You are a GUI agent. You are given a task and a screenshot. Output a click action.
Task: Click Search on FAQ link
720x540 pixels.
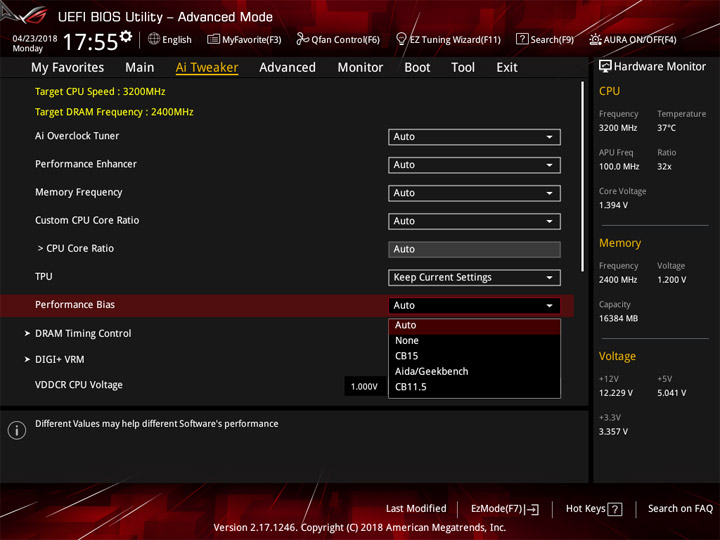tap(681, 509)
